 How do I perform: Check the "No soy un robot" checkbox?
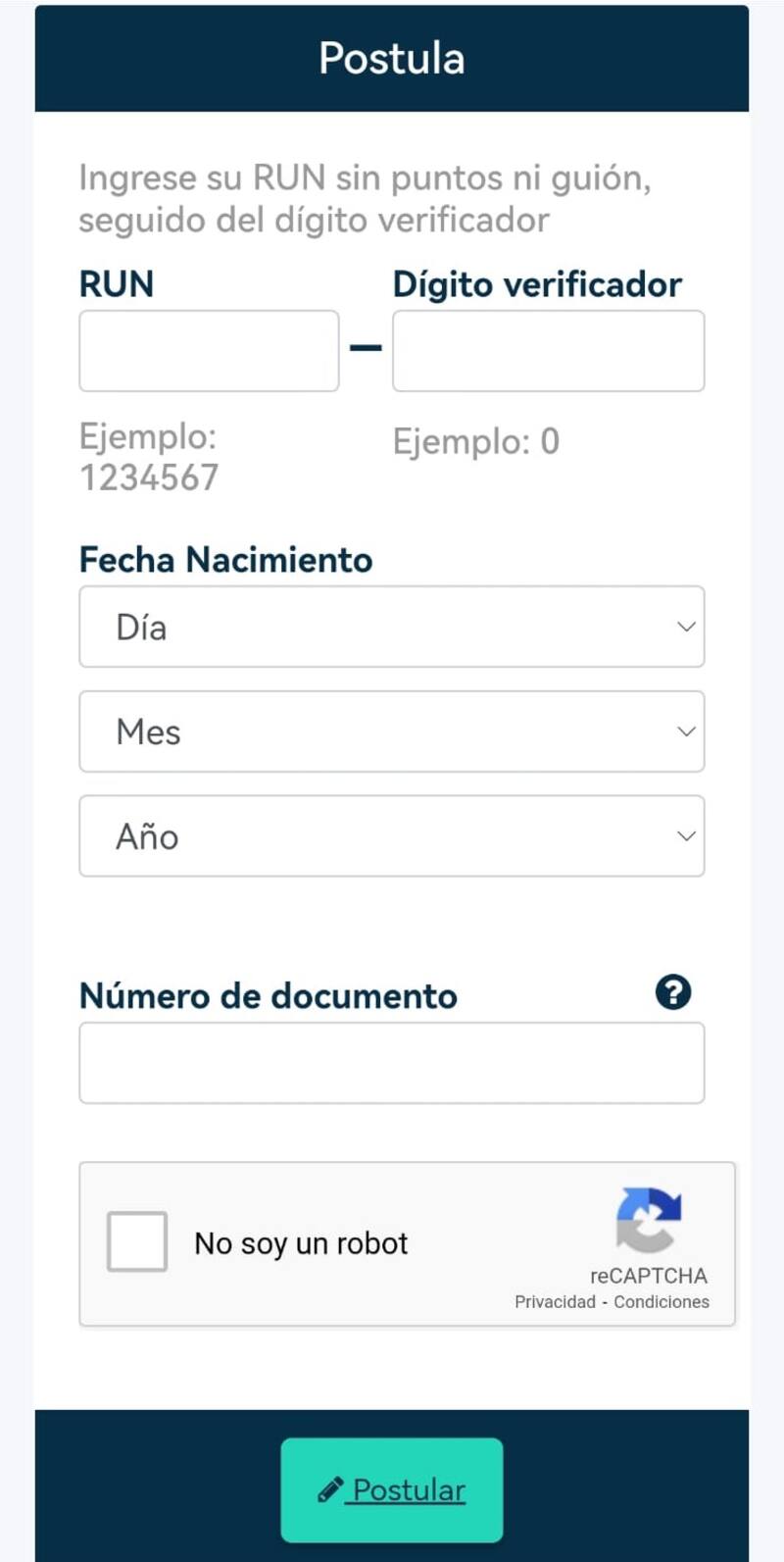tap(137, 1241)
